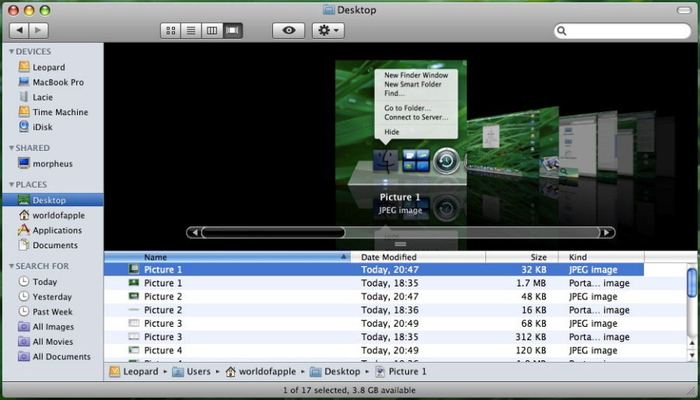Select Picture 4 sized 120 KB
The height and width of the screenshot is (400, 700).
pos(374,350)
